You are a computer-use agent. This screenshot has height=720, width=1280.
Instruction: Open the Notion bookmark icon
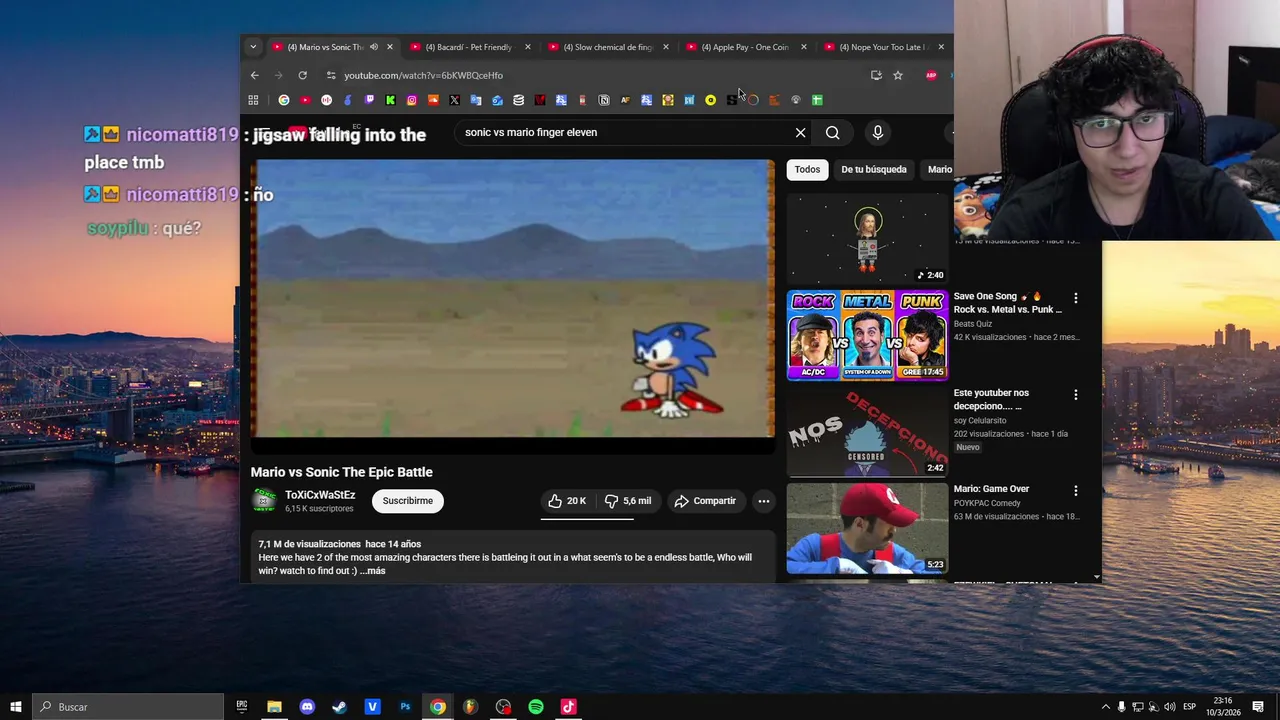pos(604,100)
